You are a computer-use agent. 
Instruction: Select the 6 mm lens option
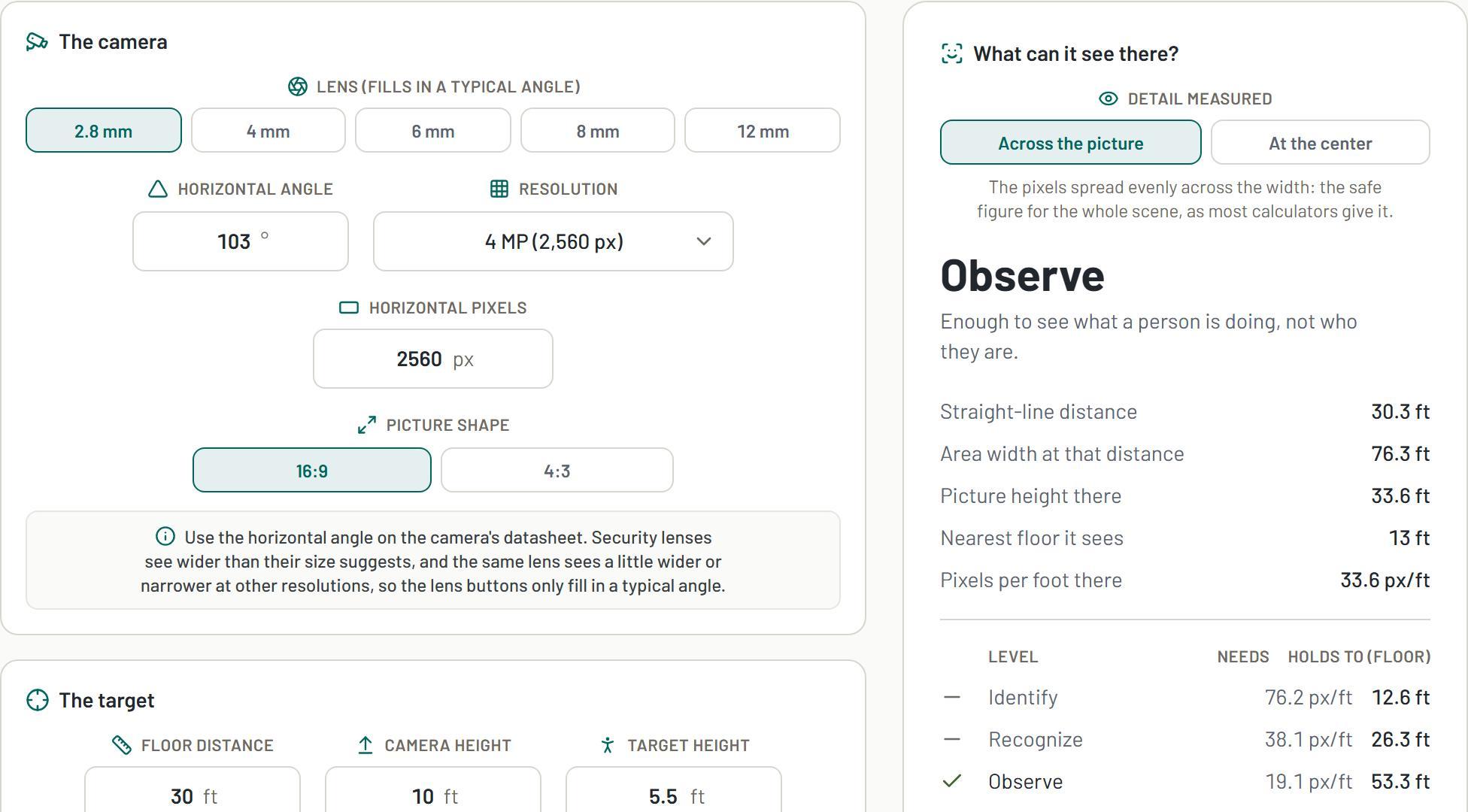click(433, 130)
